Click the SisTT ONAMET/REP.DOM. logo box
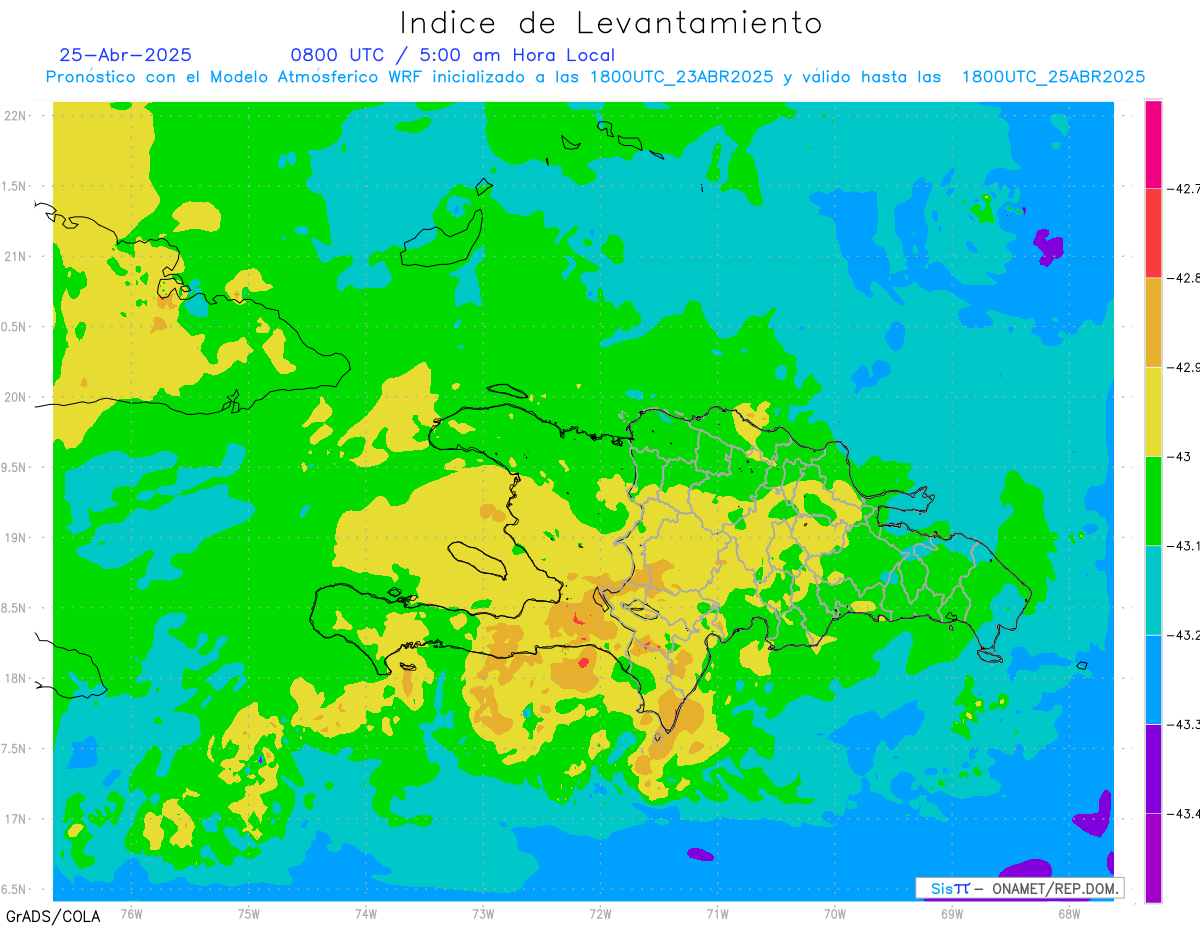Image resolution: width=1200 pixels, height=927 pixels. click(1020, 888)
